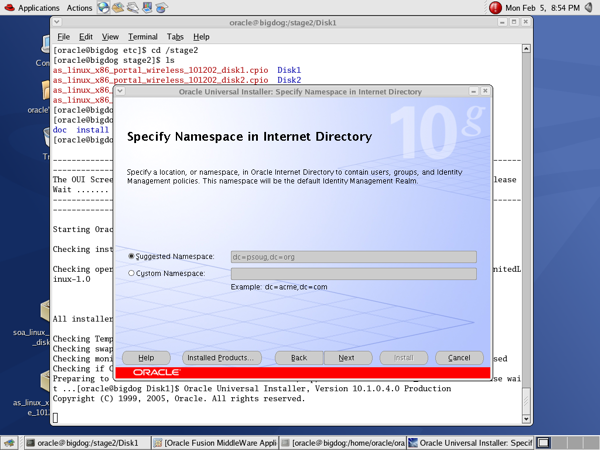Open the terminal File menu

[x=64, y=37]
